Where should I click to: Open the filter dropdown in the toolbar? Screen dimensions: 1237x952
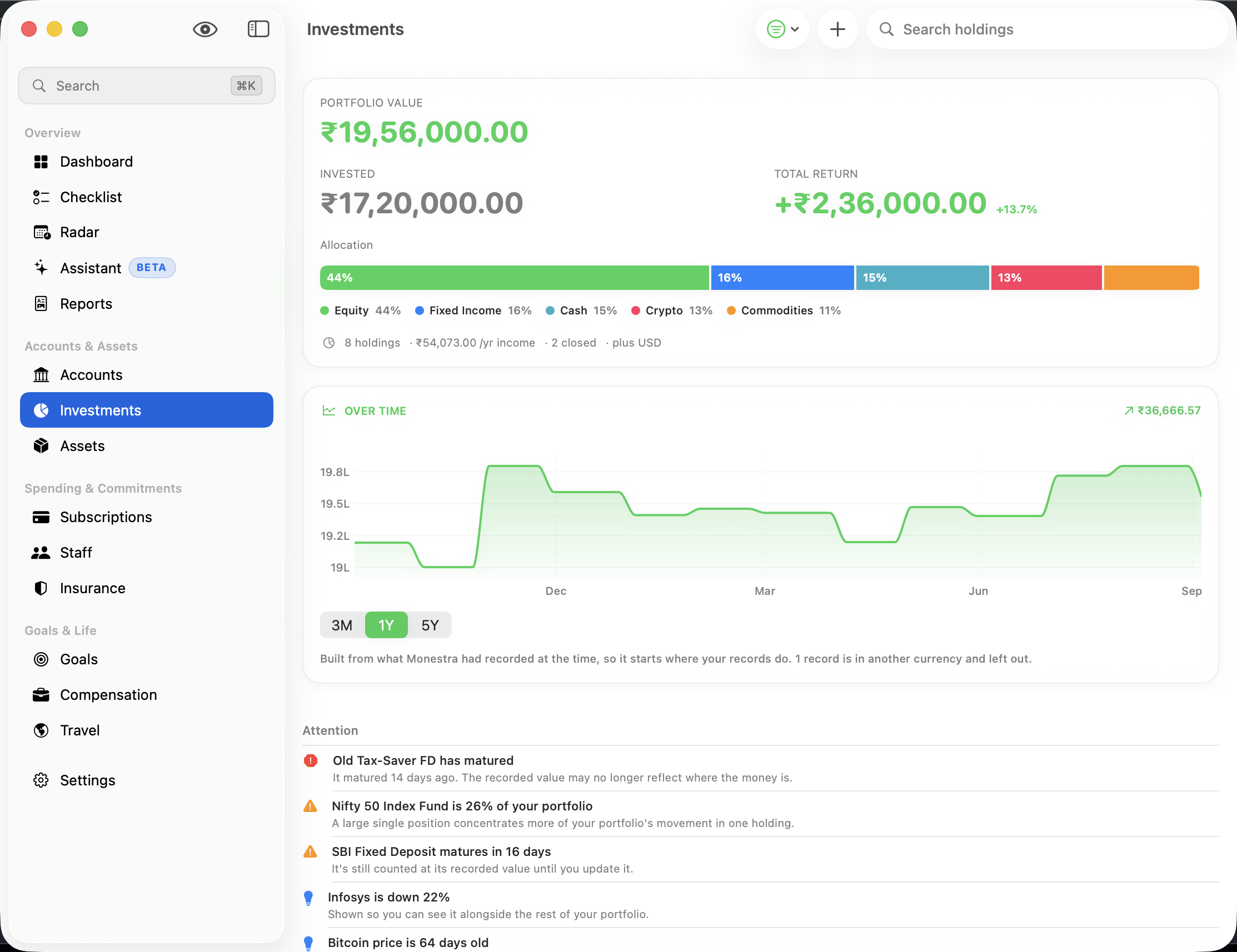coord(782,29)
